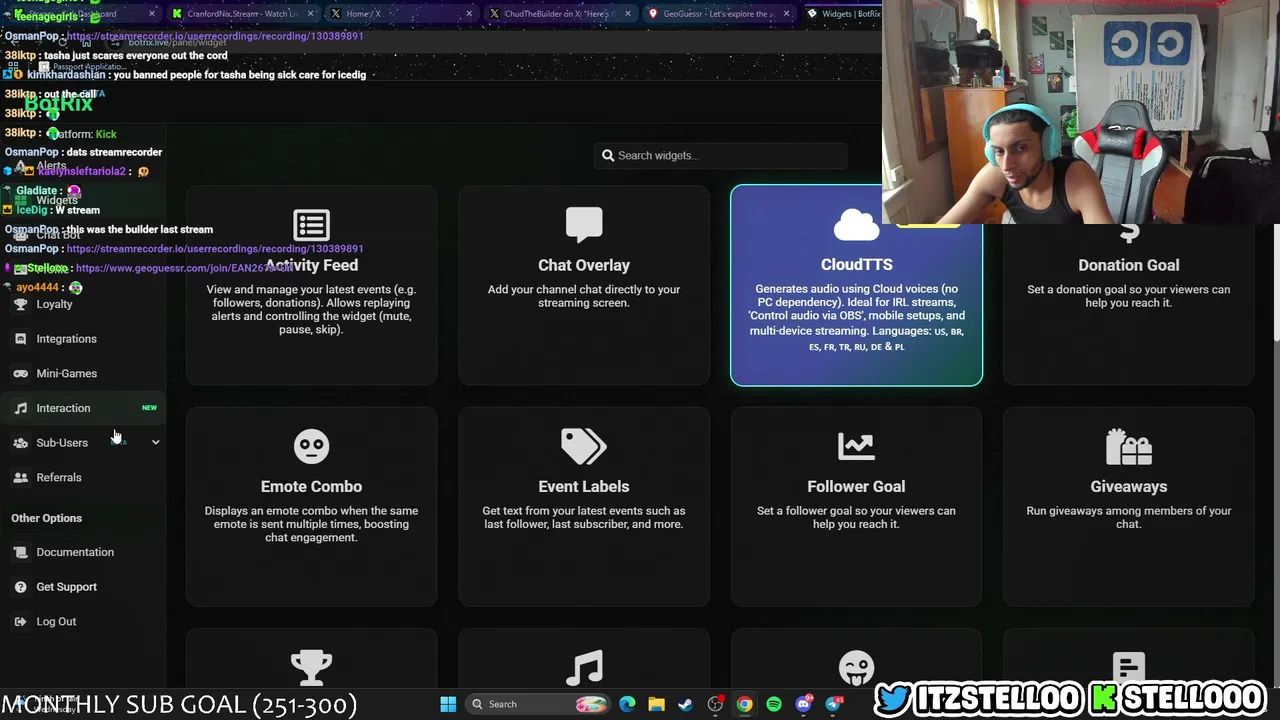Open File Explorer from taskbar
1280x720 pixels.
[x=656, y=704]
